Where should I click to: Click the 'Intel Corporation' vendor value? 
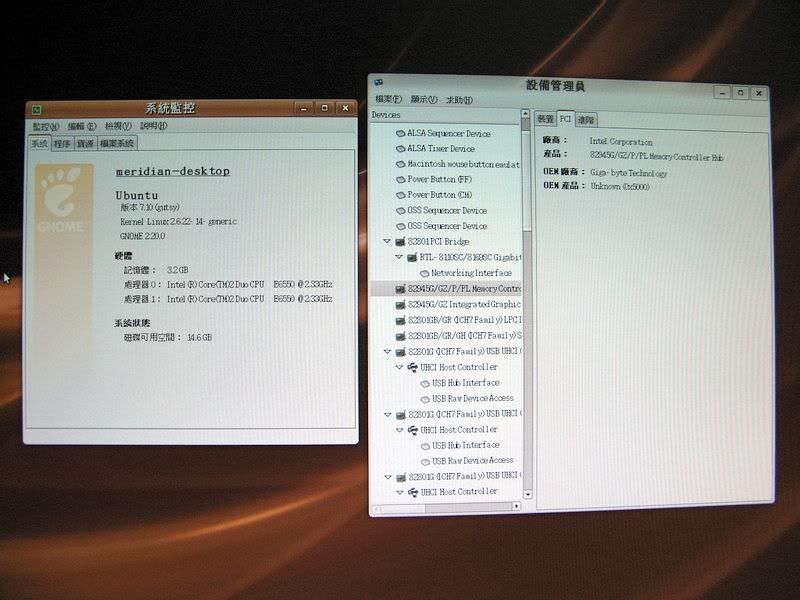click(621, 142)
